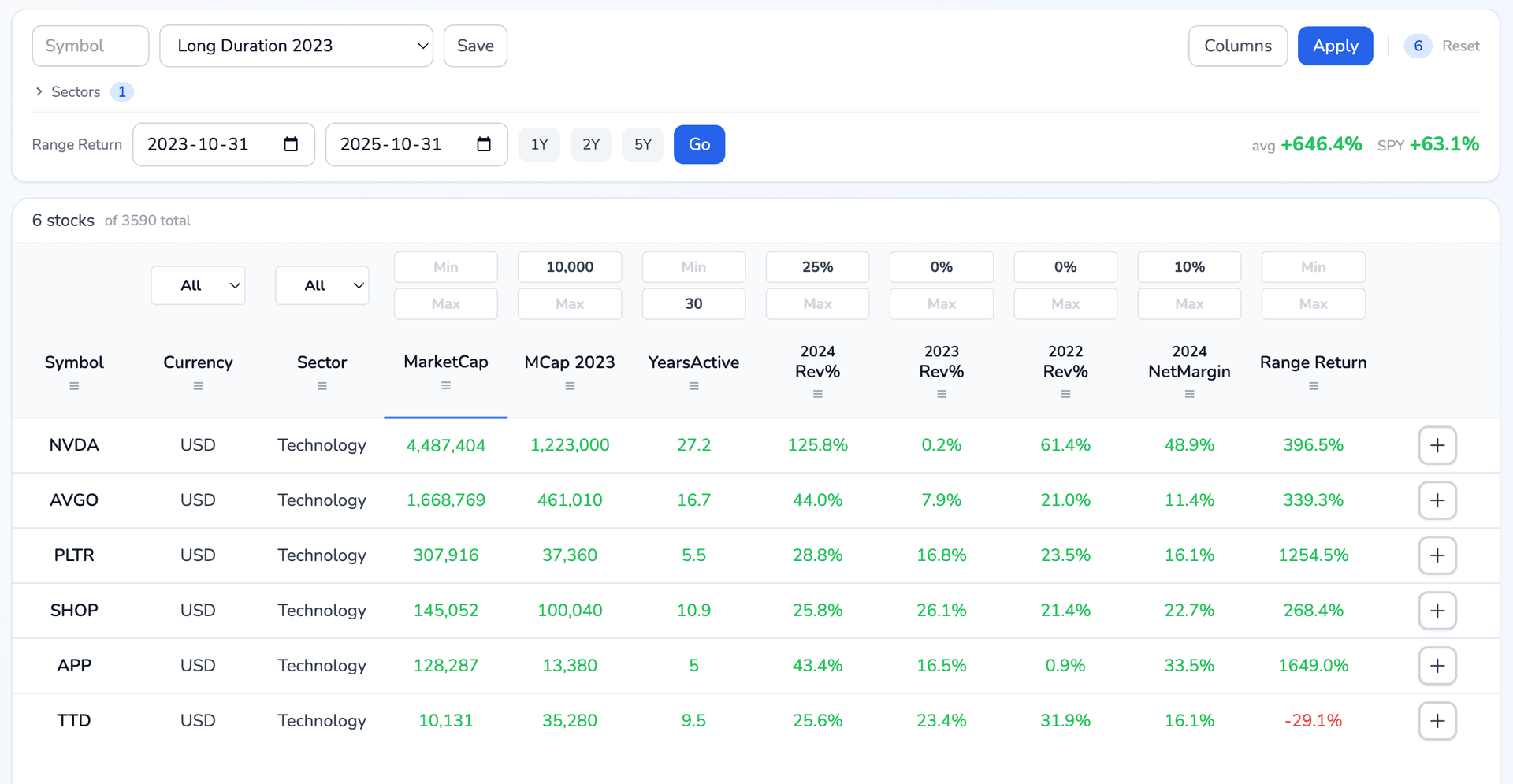Viewport: 1513px width, 784px height.
Task: Add AVGO using its plus button
Action: [x=1437, y=500]
